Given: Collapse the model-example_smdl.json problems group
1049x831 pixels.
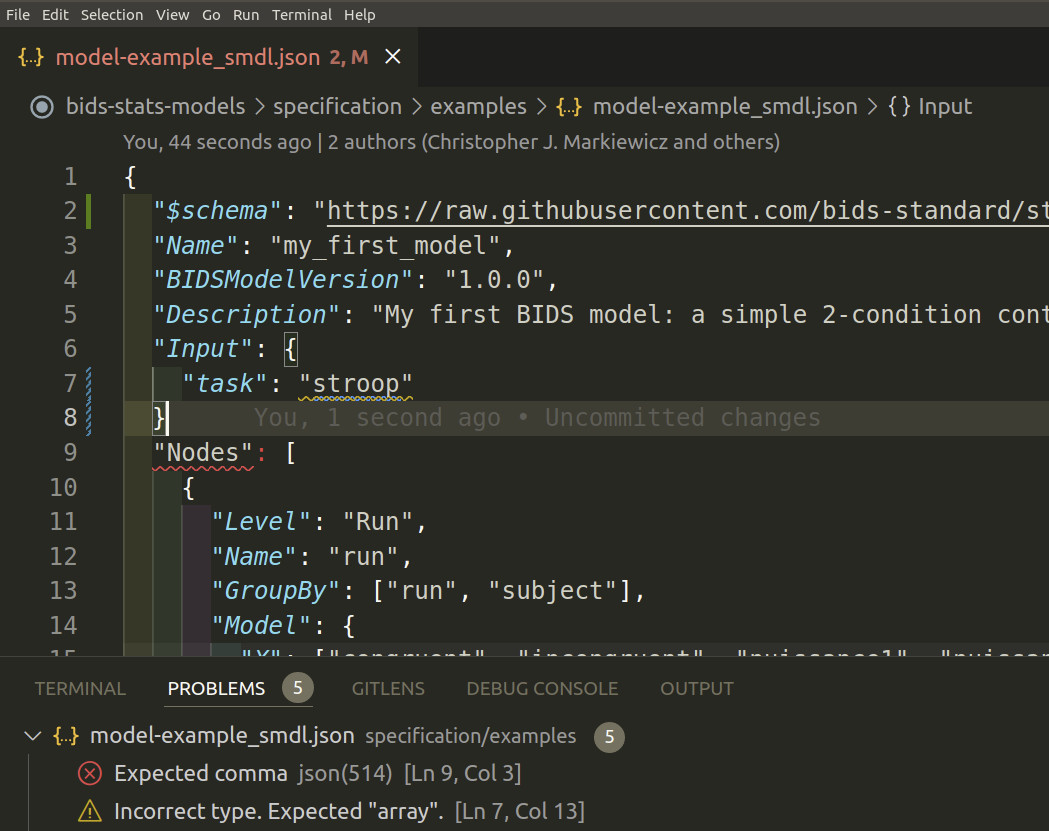Looking at the screenshot, I should [33, 736].
